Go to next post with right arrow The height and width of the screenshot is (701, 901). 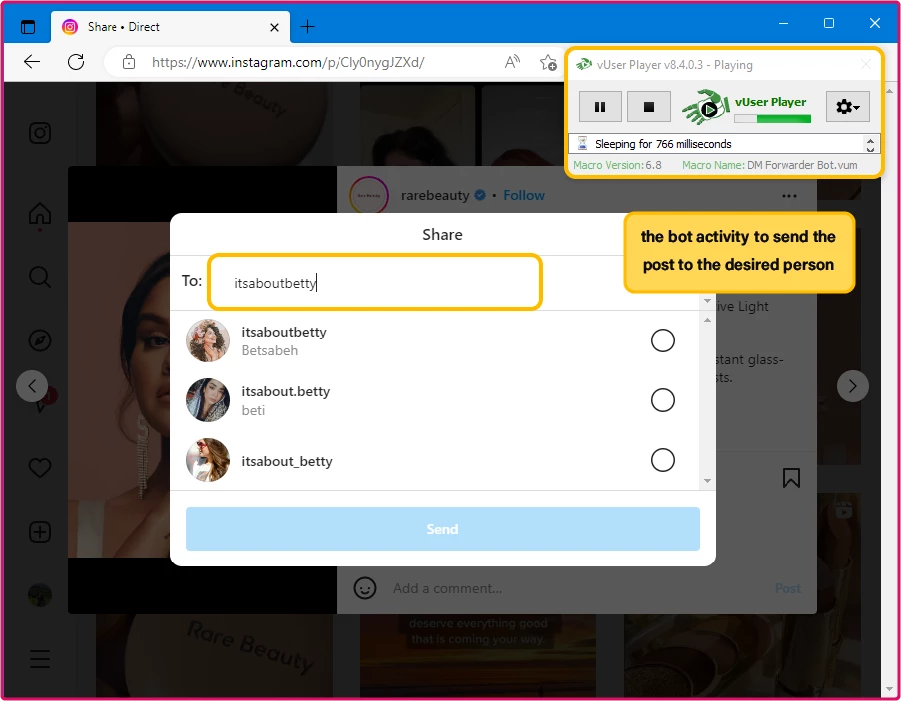852,386
